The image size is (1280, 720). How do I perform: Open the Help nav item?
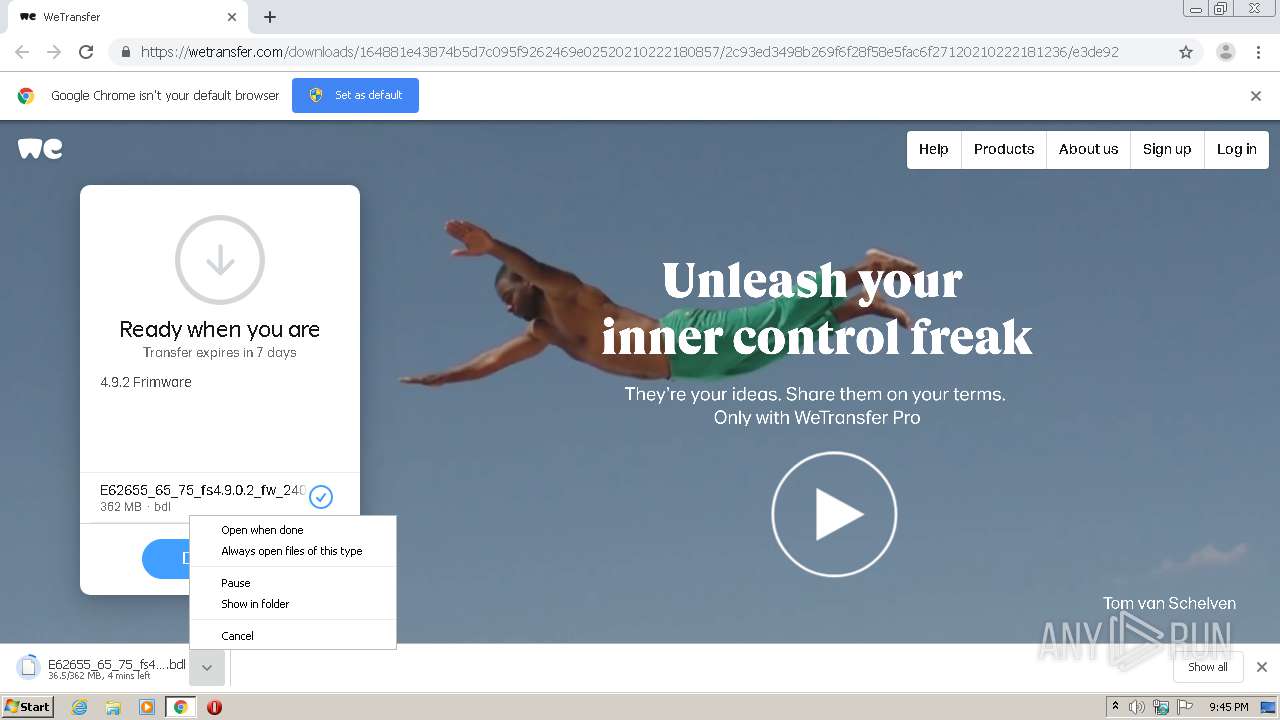coord(934,149)
